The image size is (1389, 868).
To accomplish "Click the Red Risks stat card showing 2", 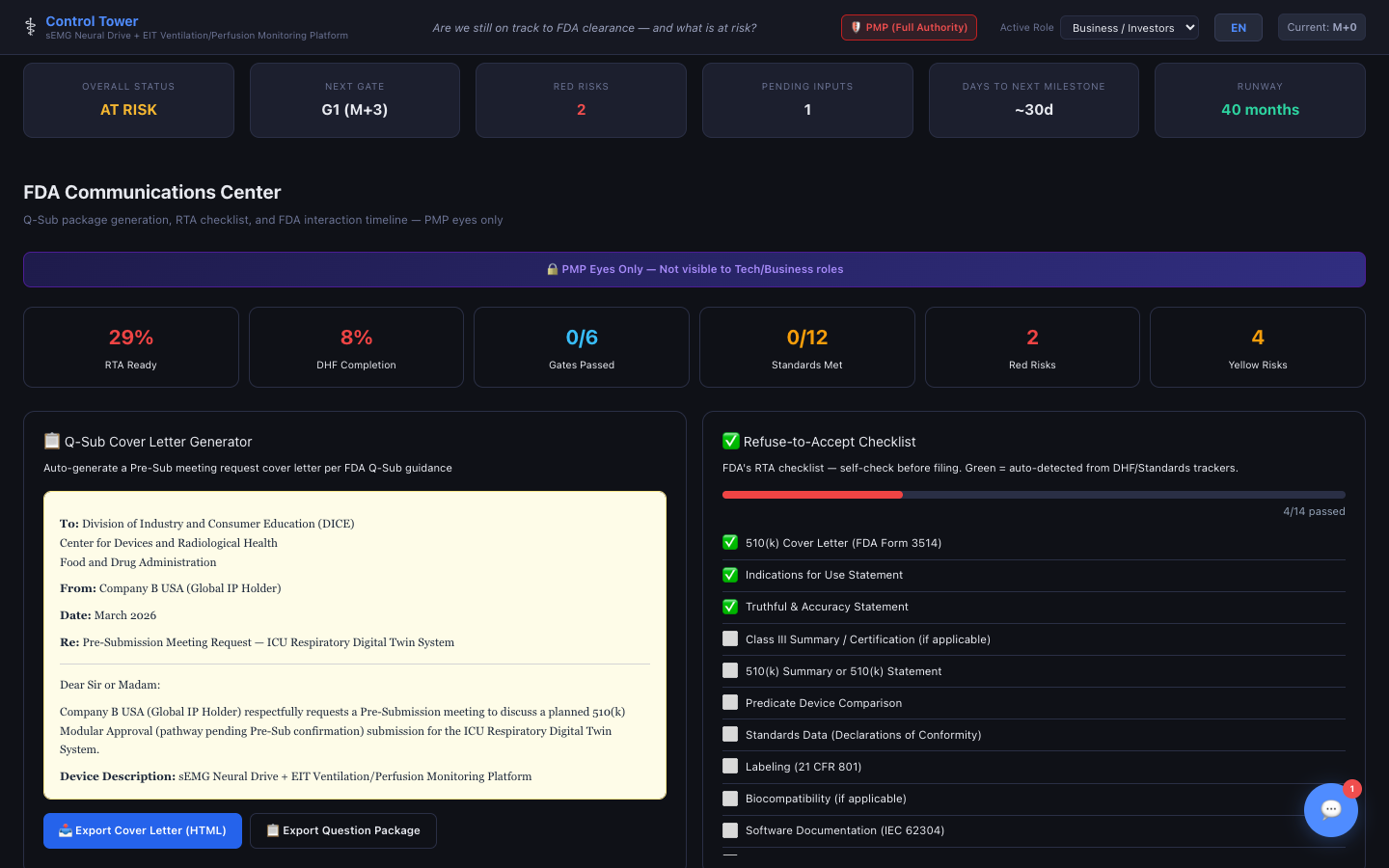I will tap(1032, 347).
